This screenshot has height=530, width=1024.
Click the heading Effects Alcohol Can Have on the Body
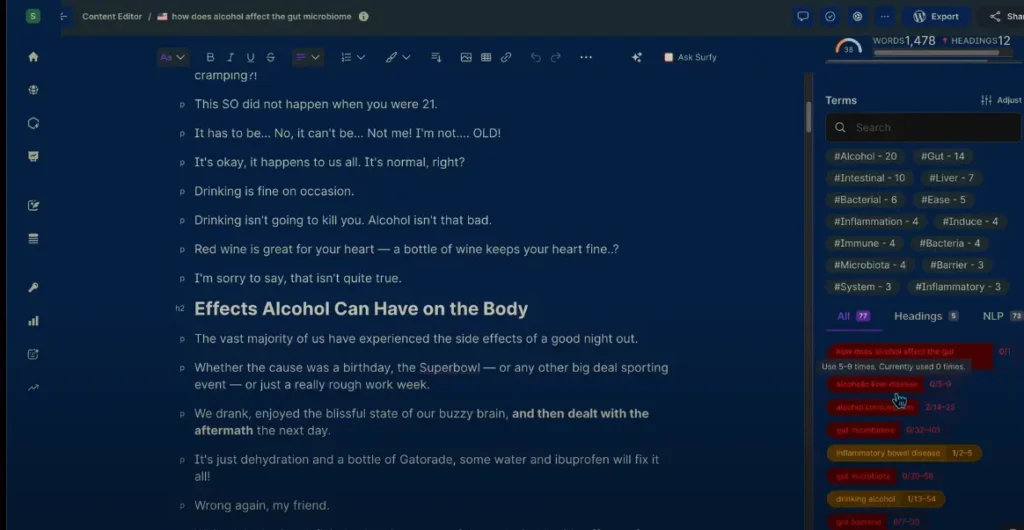coord(361,309)
